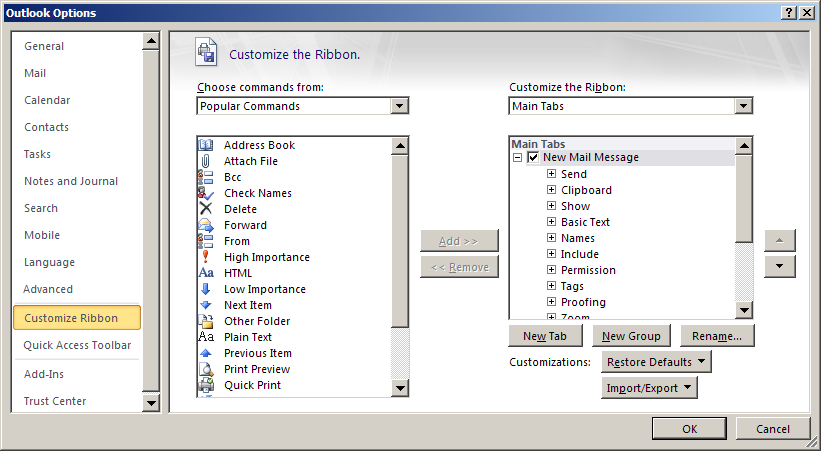Expand the Basic Text group
The image size is (821, 451).
coord(551,222)
